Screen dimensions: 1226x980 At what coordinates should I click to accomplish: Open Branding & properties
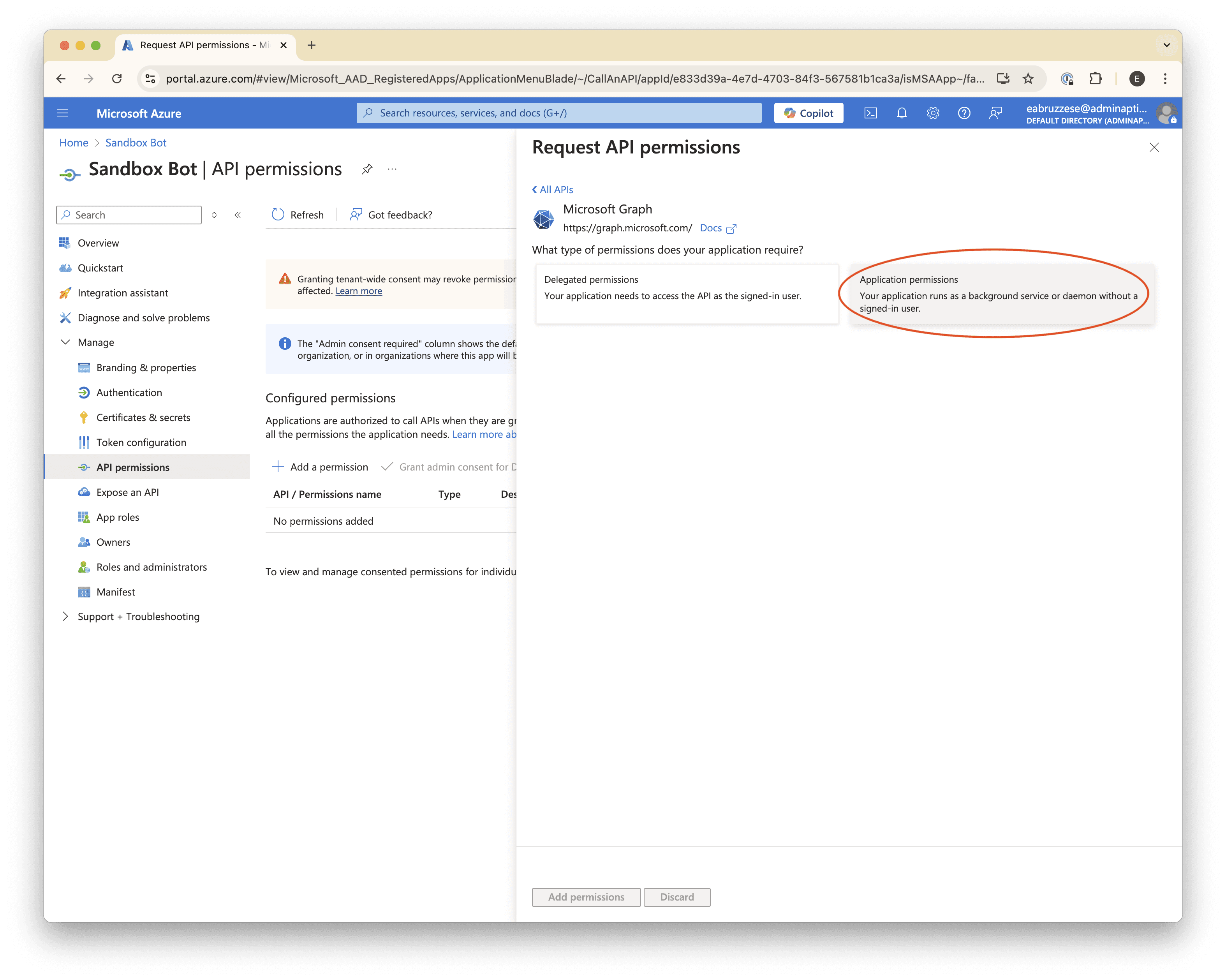(x=147, y=367)
